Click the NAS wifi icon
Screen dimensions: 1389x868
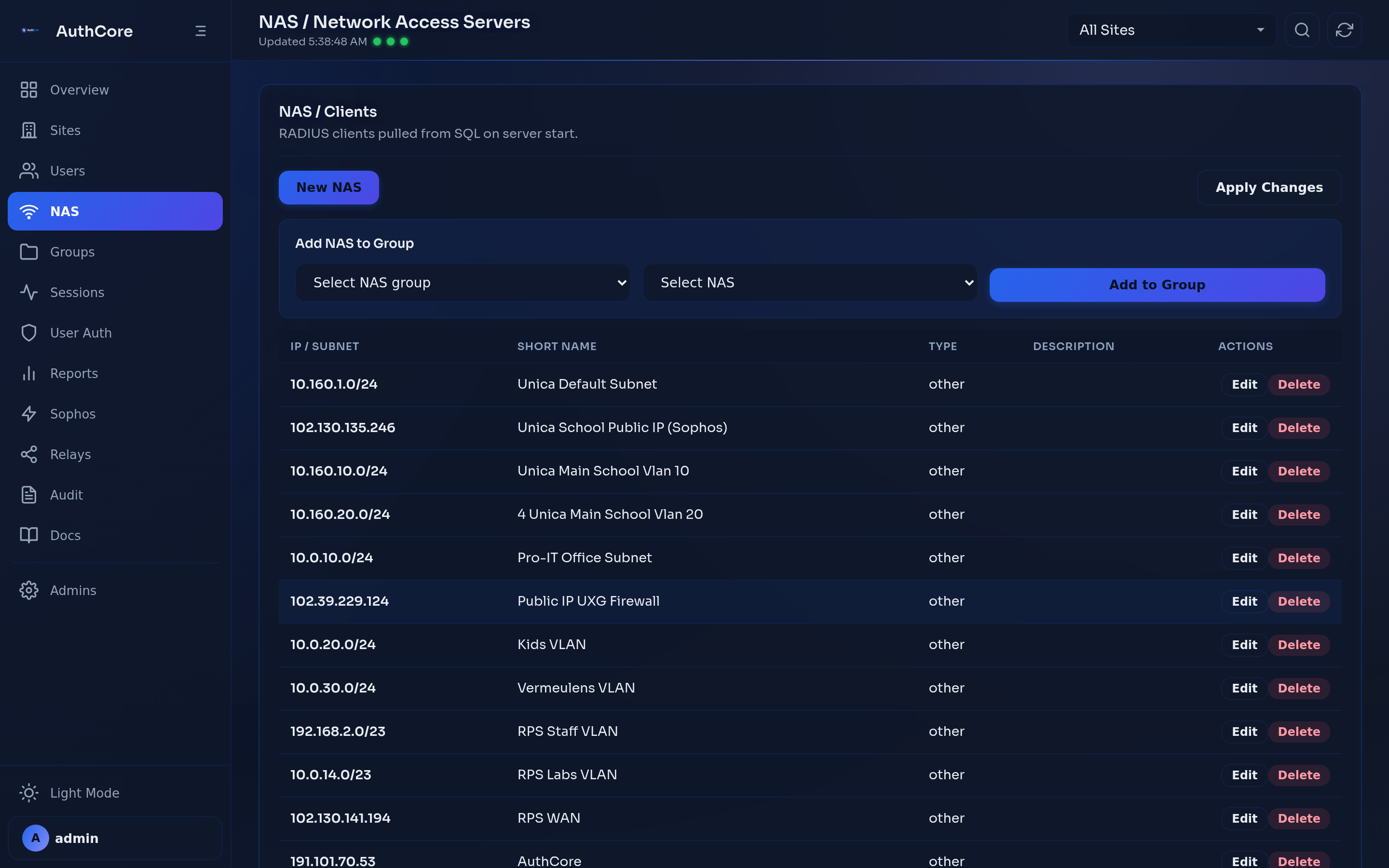pyautogui.click(x=29, y=211)
